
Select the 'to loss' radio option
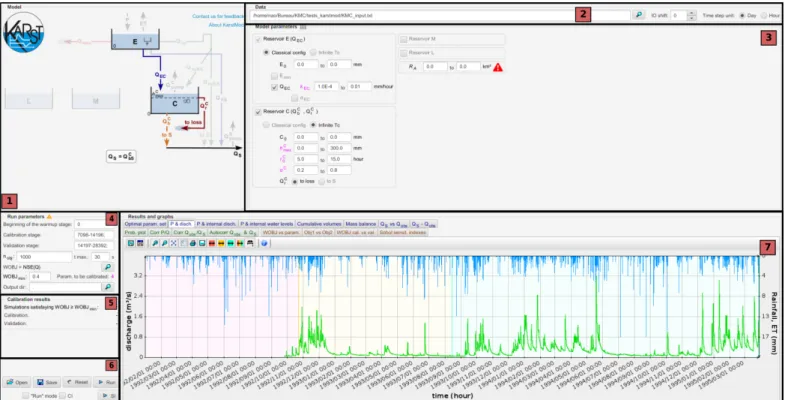[295, 181]
